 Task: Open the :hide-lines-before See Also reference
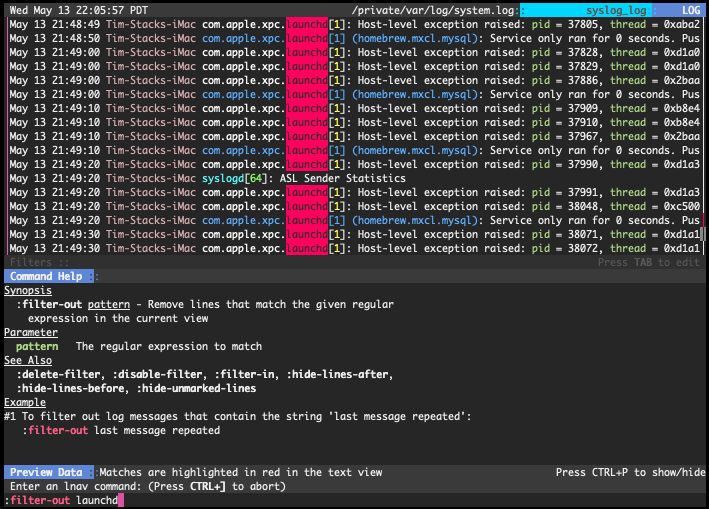pyautogui.click(x=68, y=388)
